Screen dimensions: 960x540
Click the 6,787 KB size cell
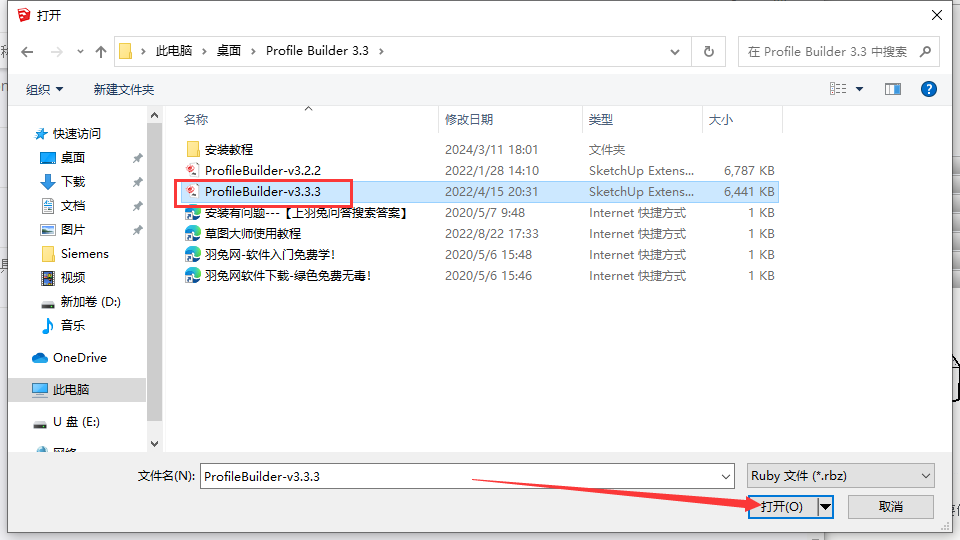pyautogui.click(x=749, y=170)
